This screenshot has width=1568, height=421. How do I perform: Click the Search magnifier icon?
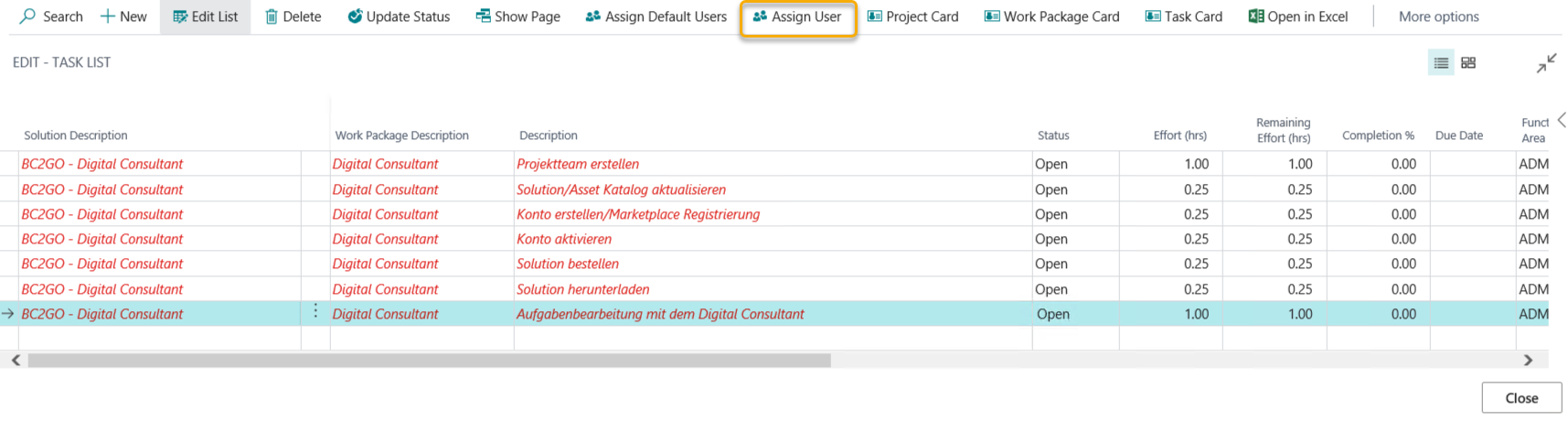coord(28,16)
